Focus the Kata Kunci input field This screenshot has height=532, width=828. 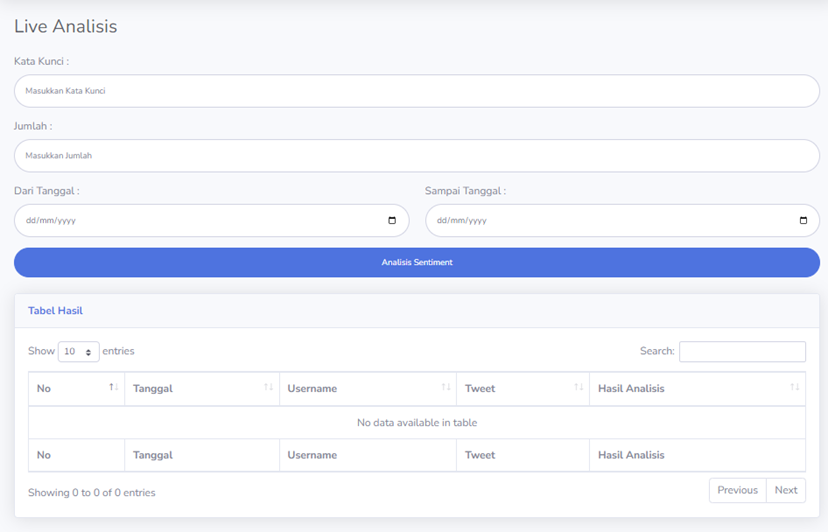[x=416, y=91]
